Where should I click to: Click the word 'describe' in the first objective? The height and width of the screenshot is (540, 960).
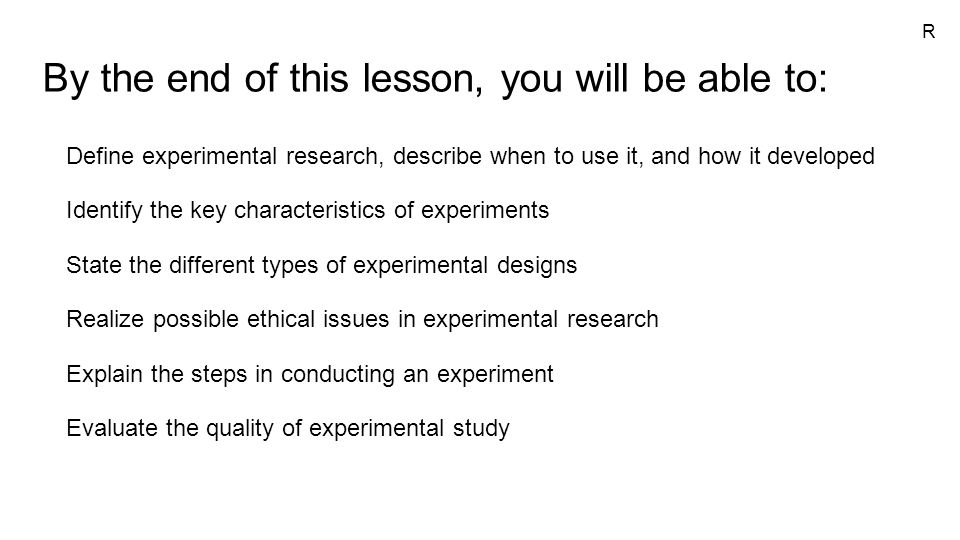(x=437, y=156)
